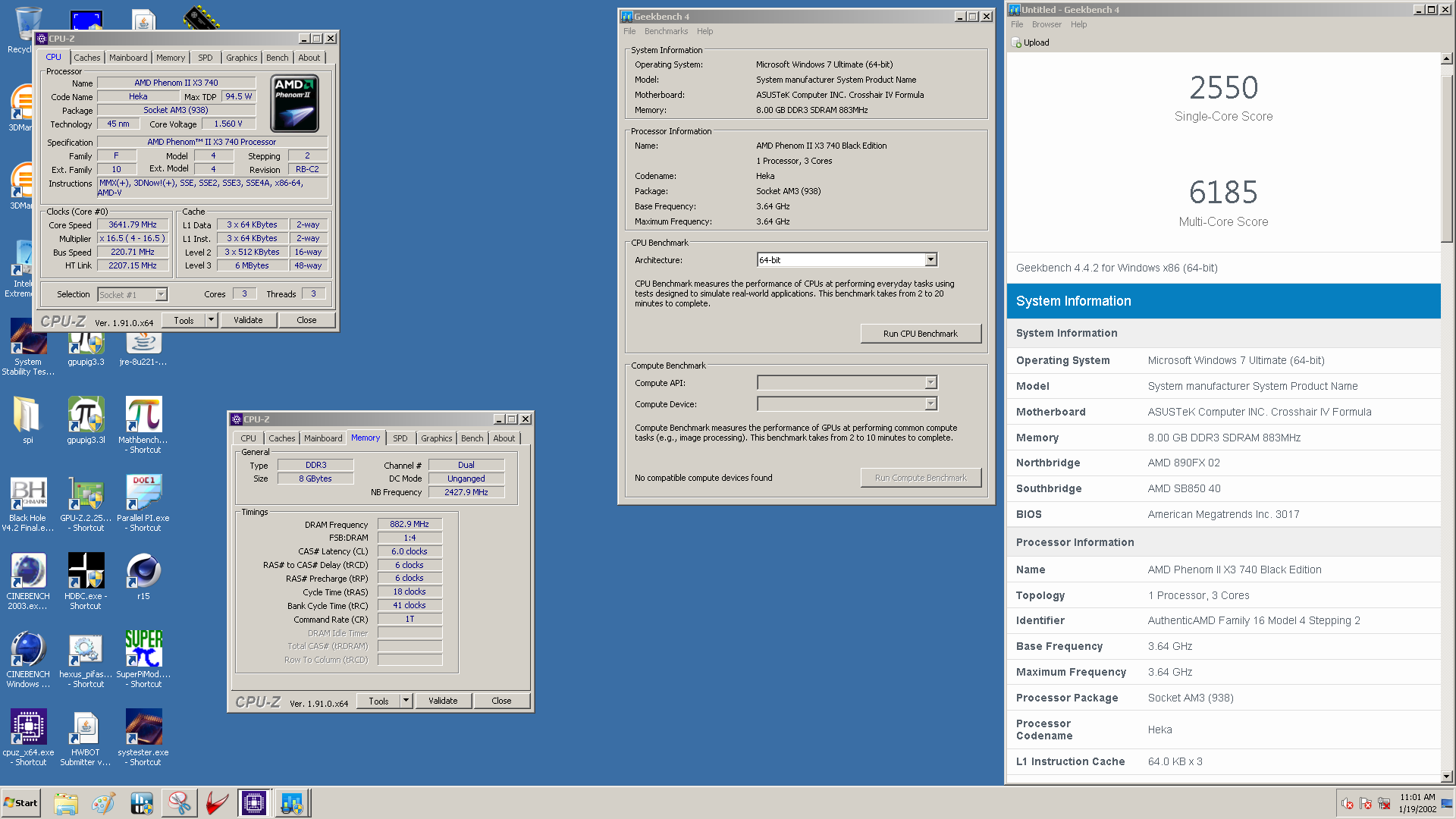This screenshot has height=819, width=1456.
Task: Open Help menu in Geekbench 4 window
Action: [704, 31]
